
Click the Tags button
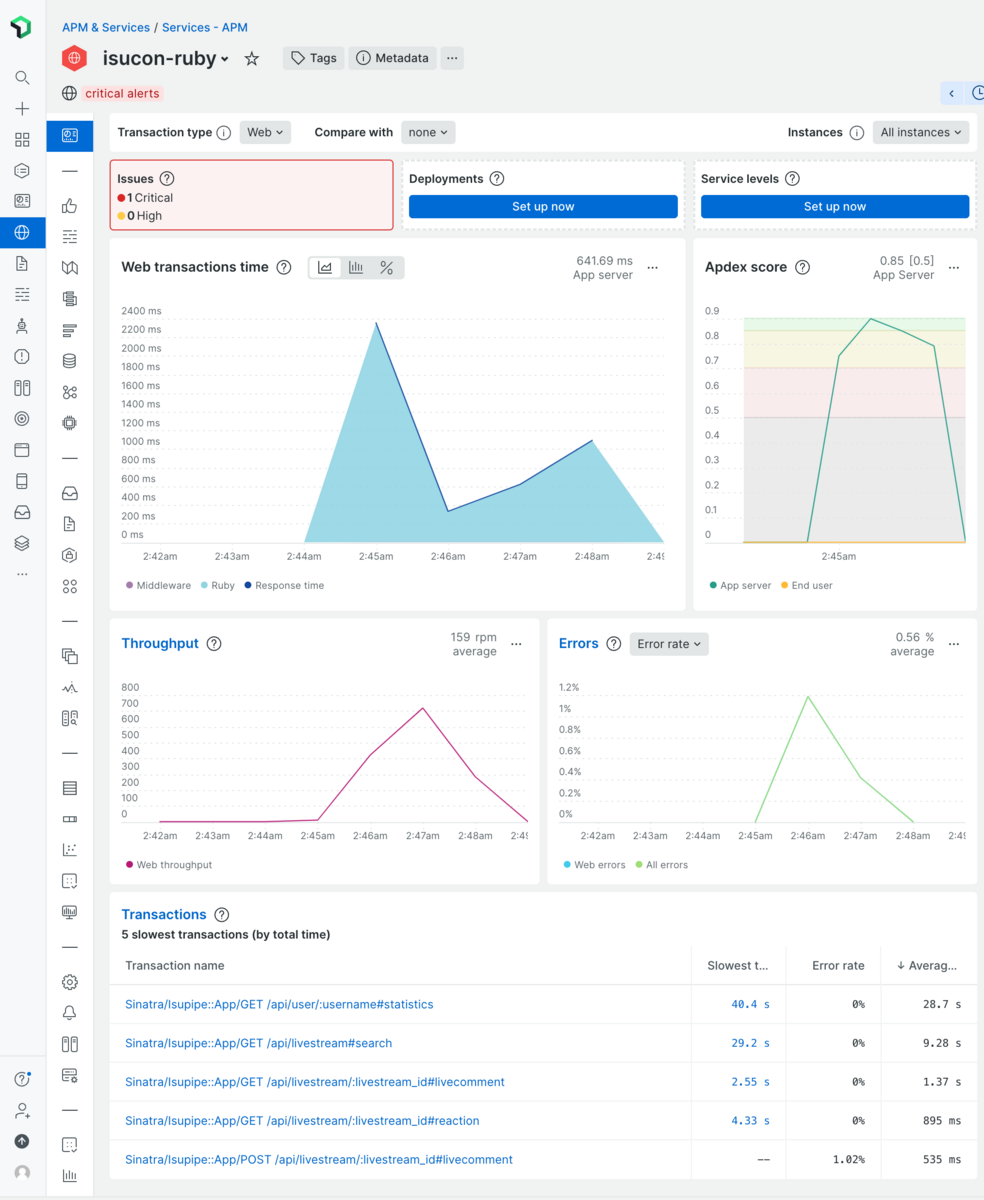[x=314, y=58]
